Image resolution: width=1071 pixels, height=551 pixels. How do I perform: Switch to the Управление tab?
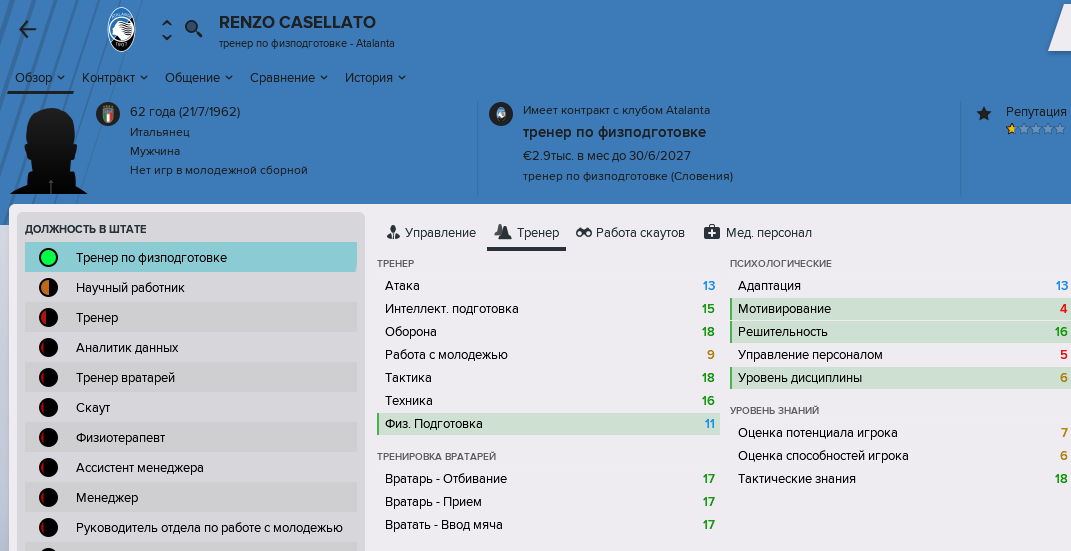click(x=431, y=233)
